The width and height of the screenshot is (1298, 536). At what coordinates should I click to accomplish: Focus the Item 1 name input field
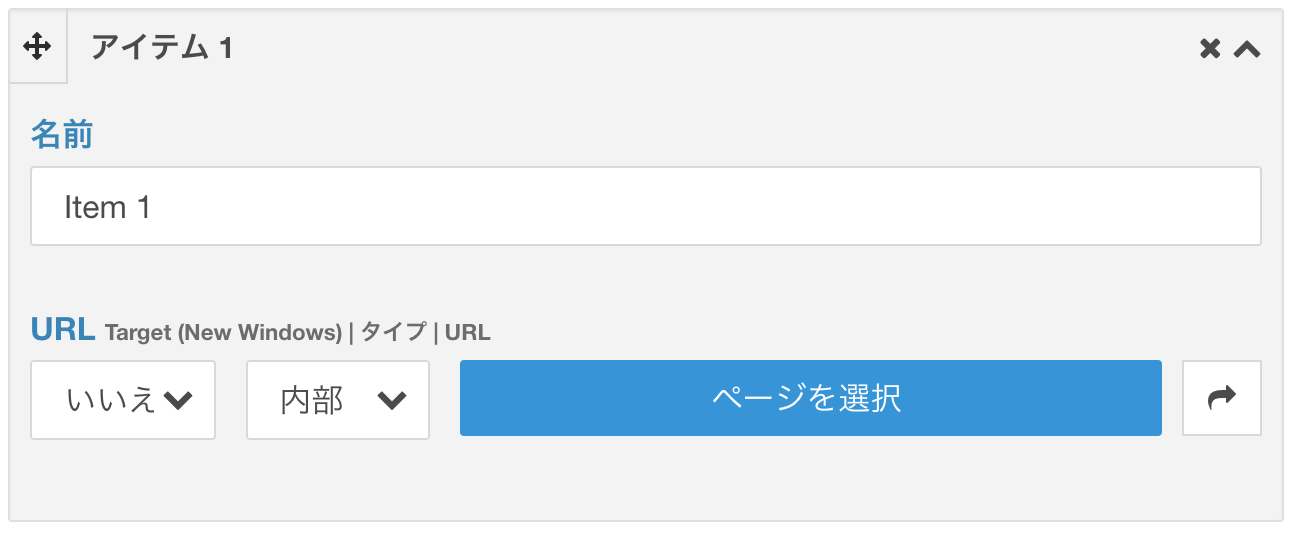click(x=646, y=206)
